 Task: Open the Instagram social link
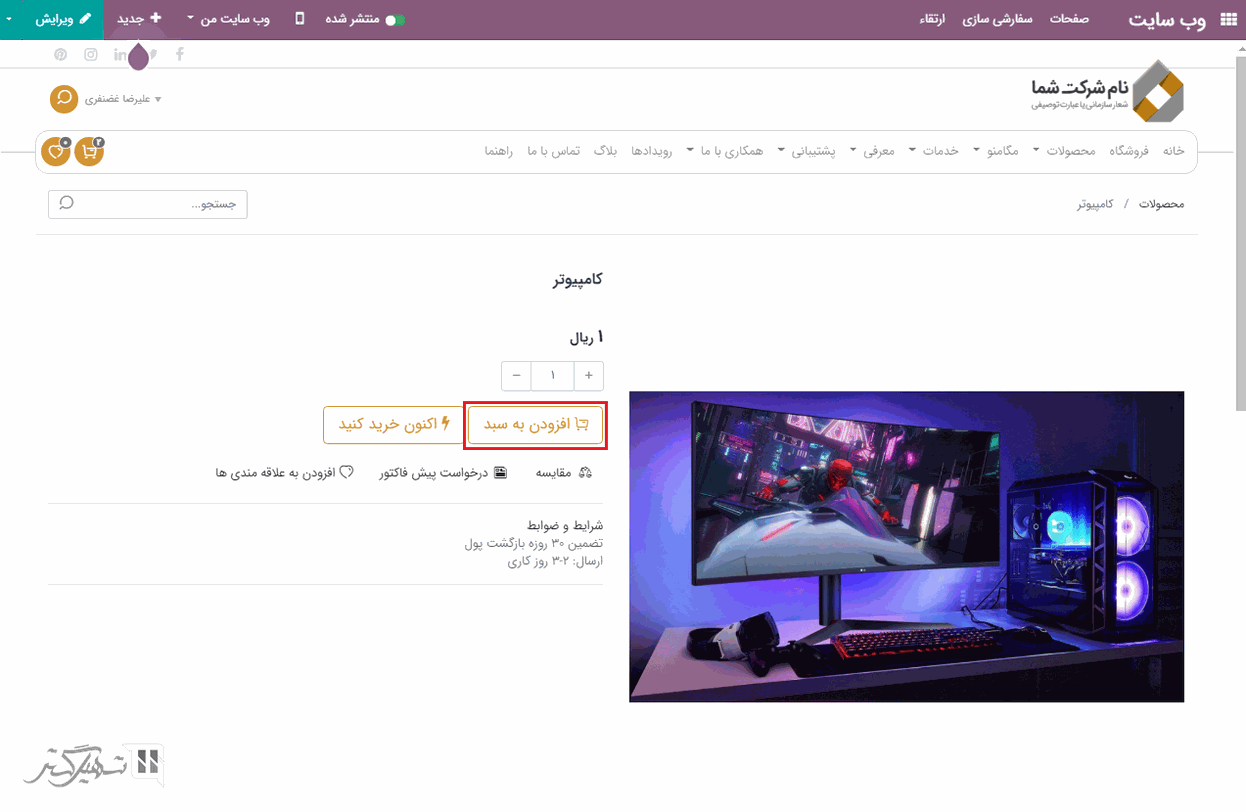tap(90, 55)
